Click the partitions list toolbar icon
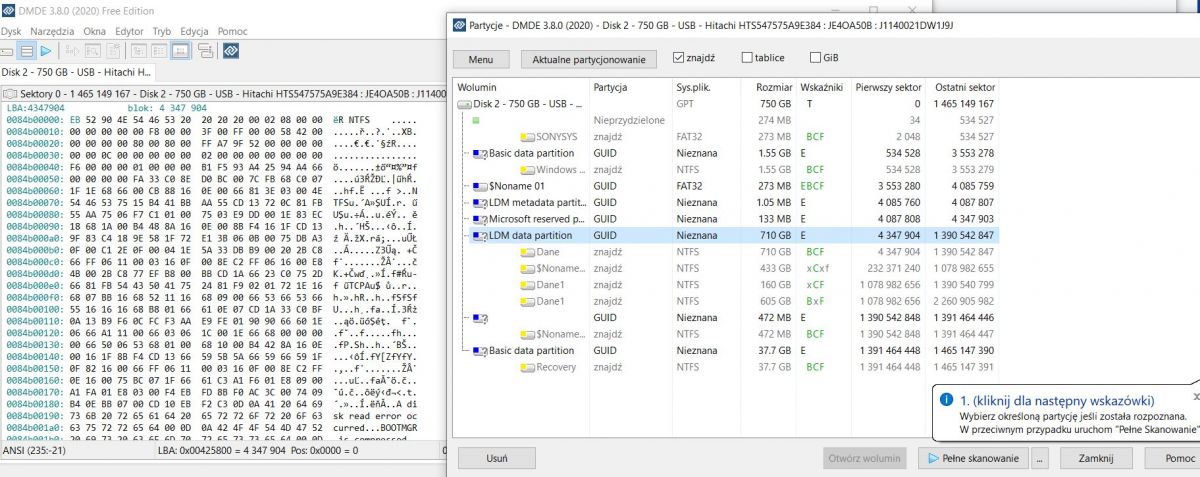This screenshot has width=1200, height=477. 27,50
